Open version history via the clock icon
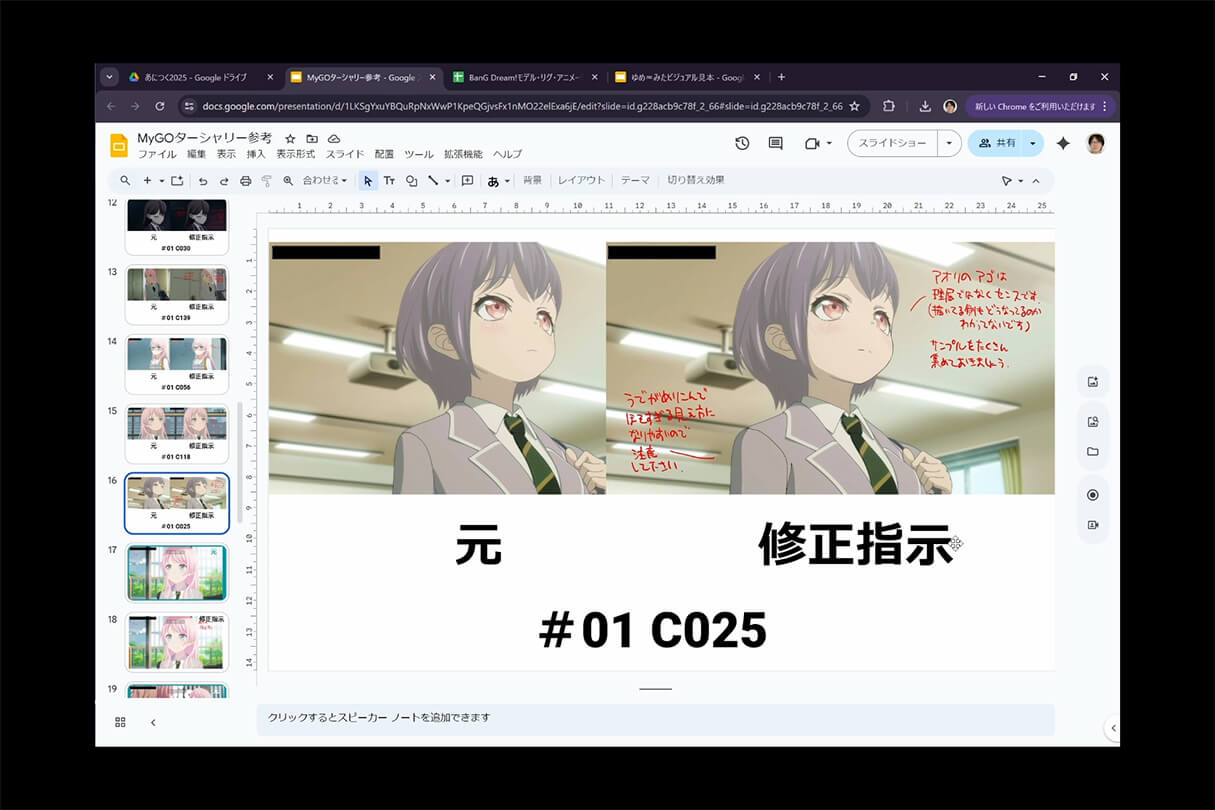1215x810 pixels. [741, 143]
